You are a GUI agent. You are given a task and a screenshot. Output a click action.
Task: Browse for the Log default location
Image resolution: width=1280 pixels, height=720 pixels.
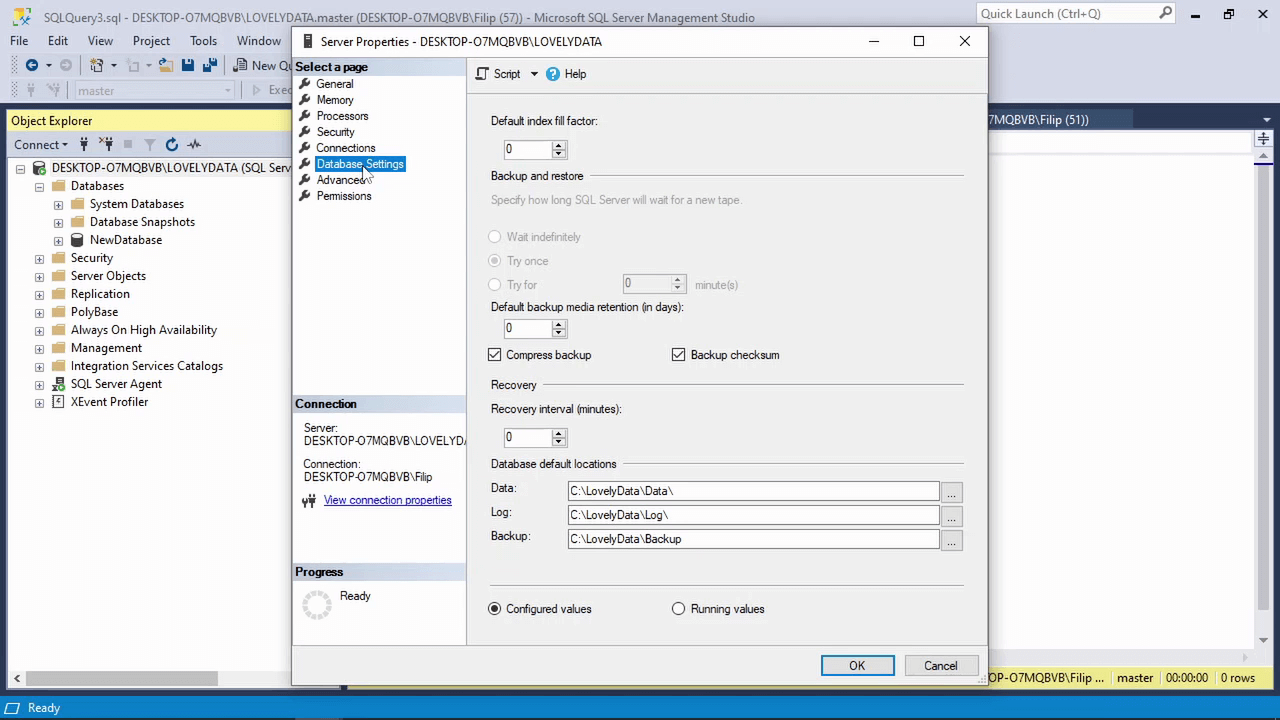pyautogui.click(x=951, y=517)
